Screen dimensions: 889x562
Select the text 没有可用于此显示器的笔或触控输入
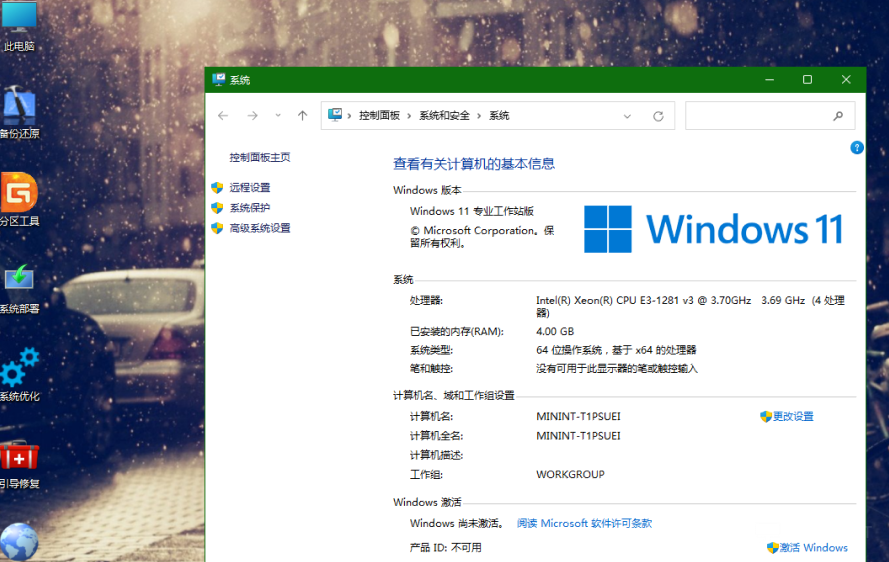click(617, 369)
